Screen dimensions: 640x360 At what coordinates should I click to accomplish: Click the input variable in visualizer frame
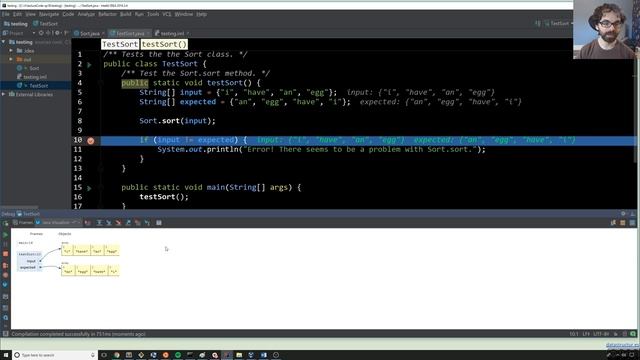31,261
